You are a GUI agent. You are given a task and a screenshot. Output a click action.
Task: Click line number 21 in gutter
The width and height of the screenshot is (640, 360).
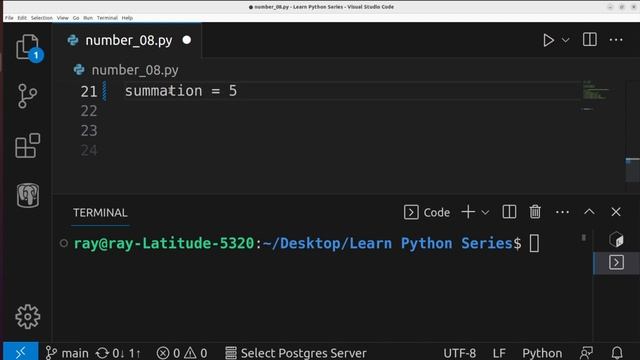[x=89, y=91]
